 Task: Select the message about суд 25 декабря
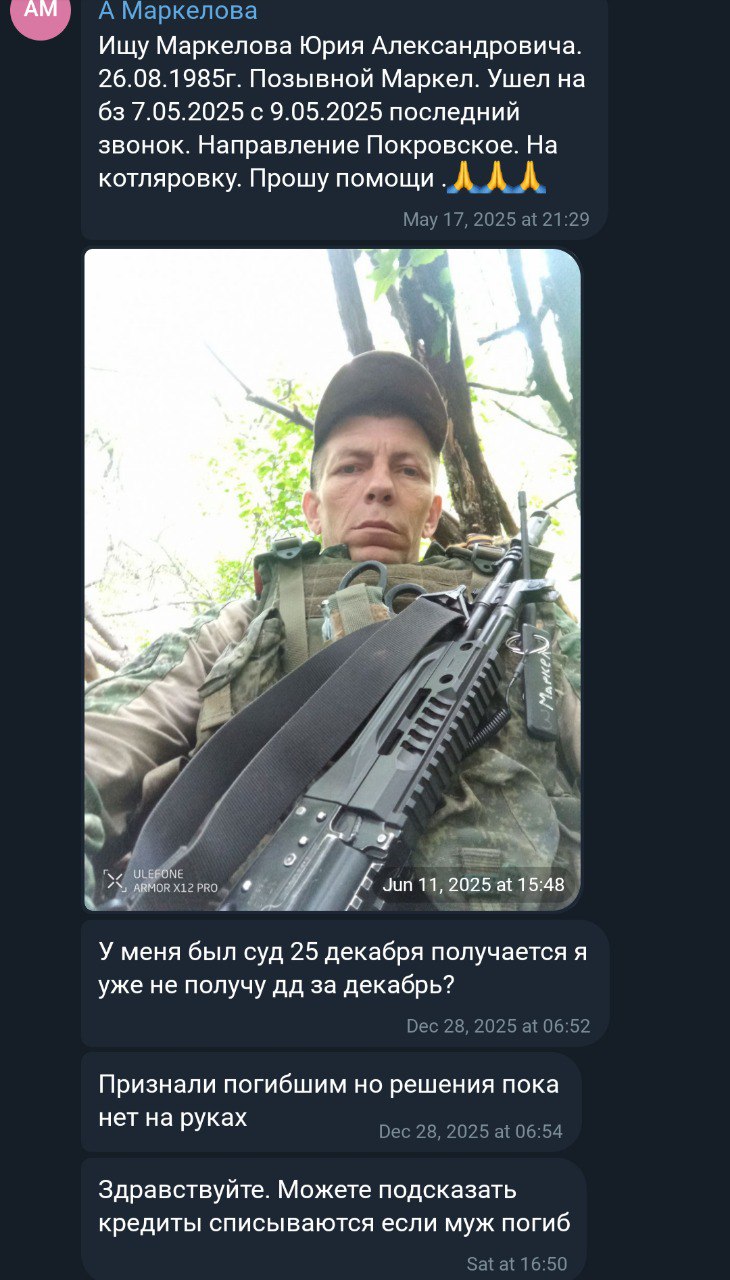[x=345, y=983]
